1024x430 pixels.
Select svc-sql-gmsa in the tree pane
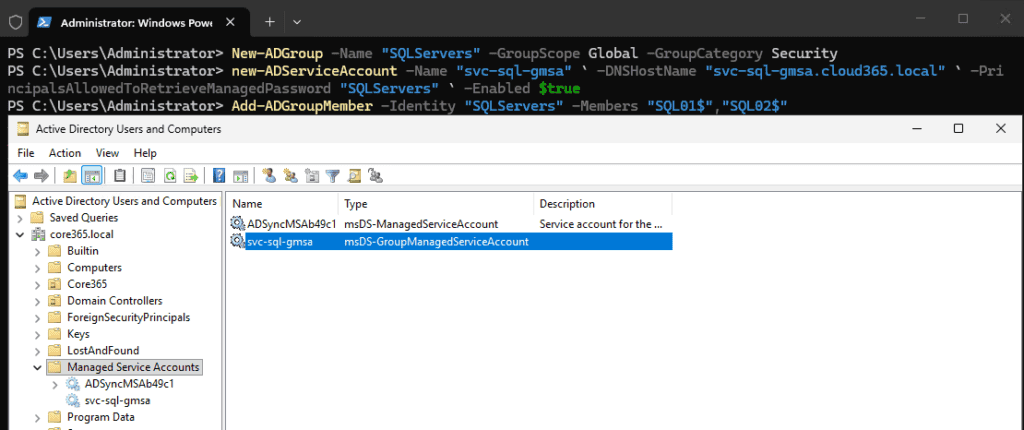(x=118, y=401)
